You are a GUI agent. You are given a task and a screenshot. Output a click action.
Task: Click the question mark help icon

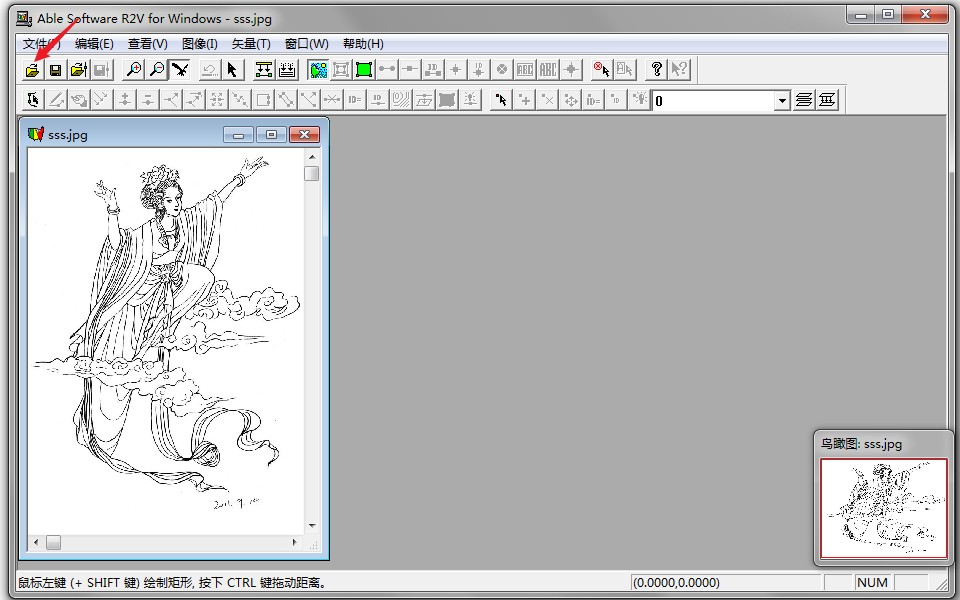coord(656,70)
